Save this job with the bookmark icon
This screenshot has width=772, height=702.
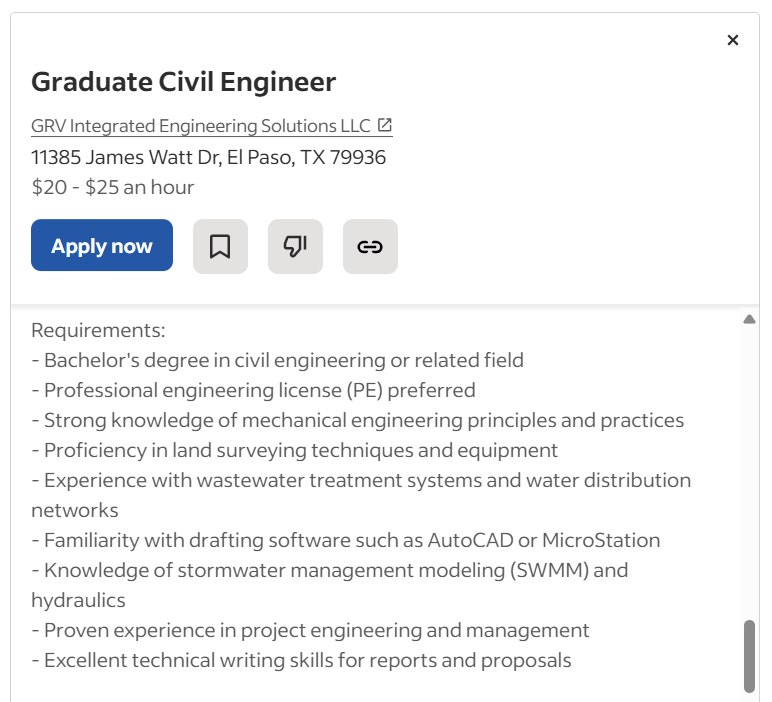[x=220, y=246]
